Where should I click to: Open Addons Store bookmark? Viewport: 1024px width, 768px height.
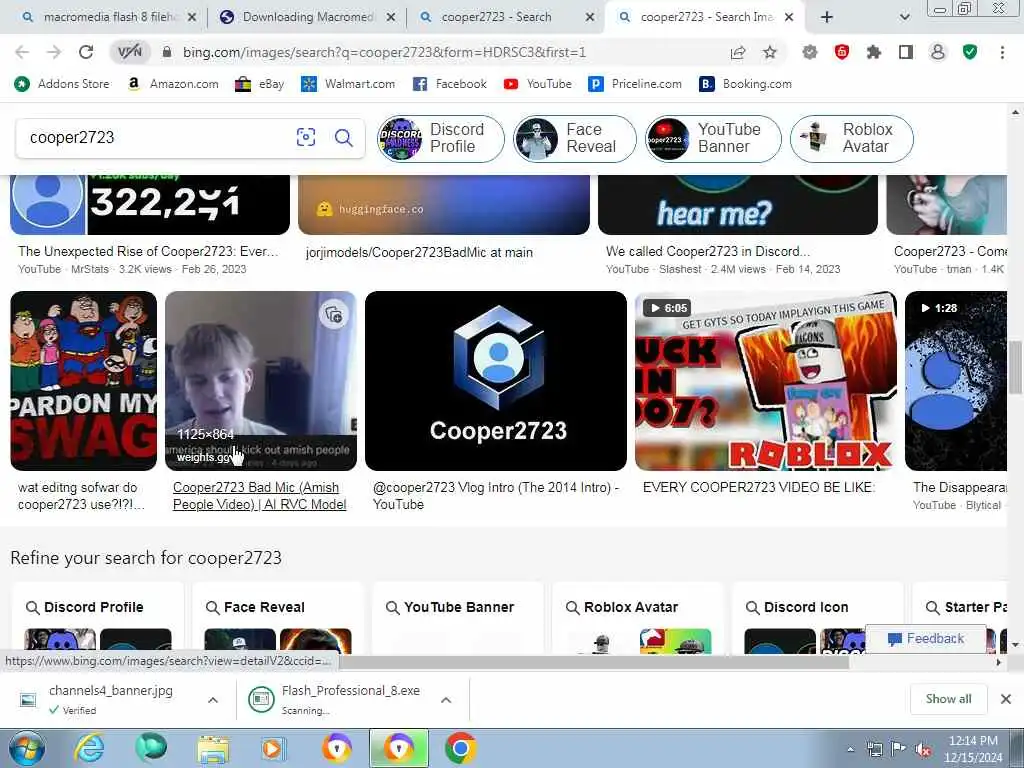coord(62,84)
